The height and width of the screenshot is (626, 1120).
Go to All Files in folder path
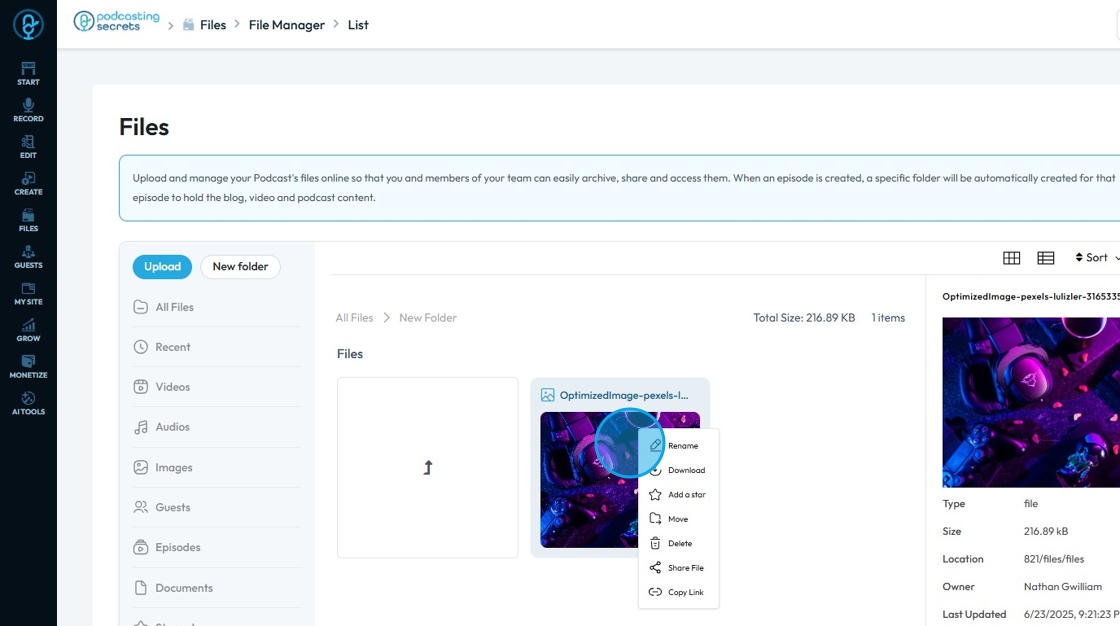[x=354, y=318]
